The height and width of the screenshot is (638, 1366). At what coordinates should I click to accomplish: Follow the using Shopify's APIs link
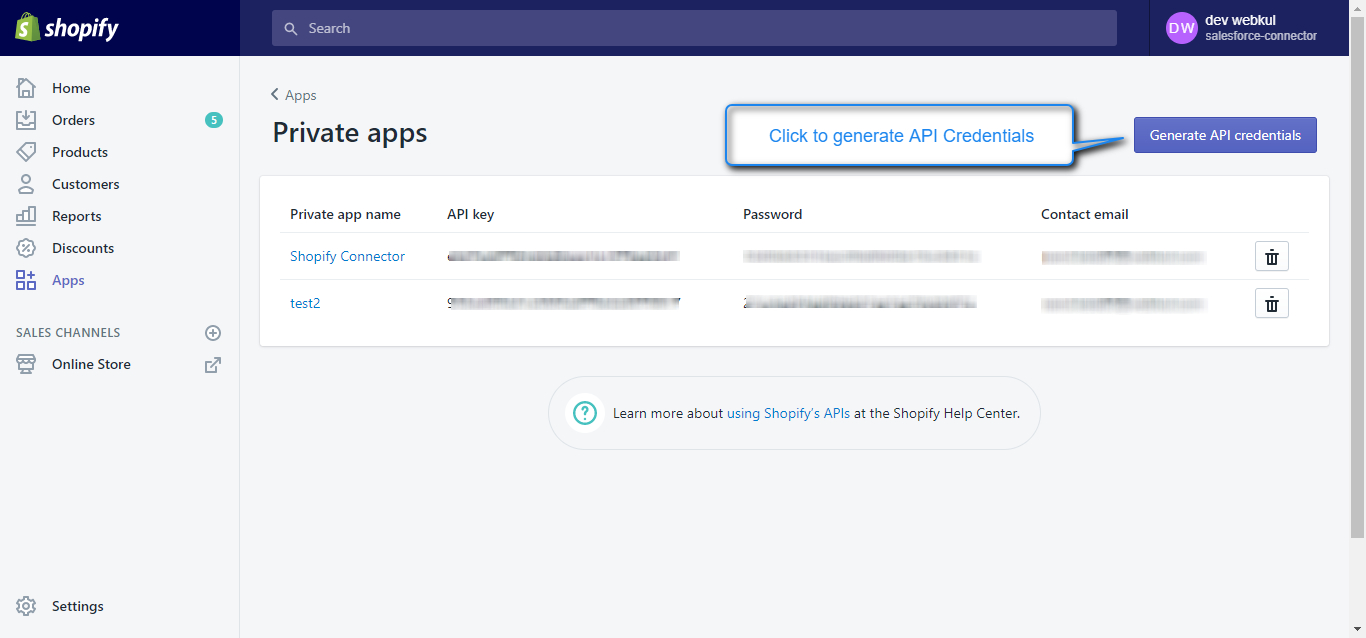click(x=788, y=413)
